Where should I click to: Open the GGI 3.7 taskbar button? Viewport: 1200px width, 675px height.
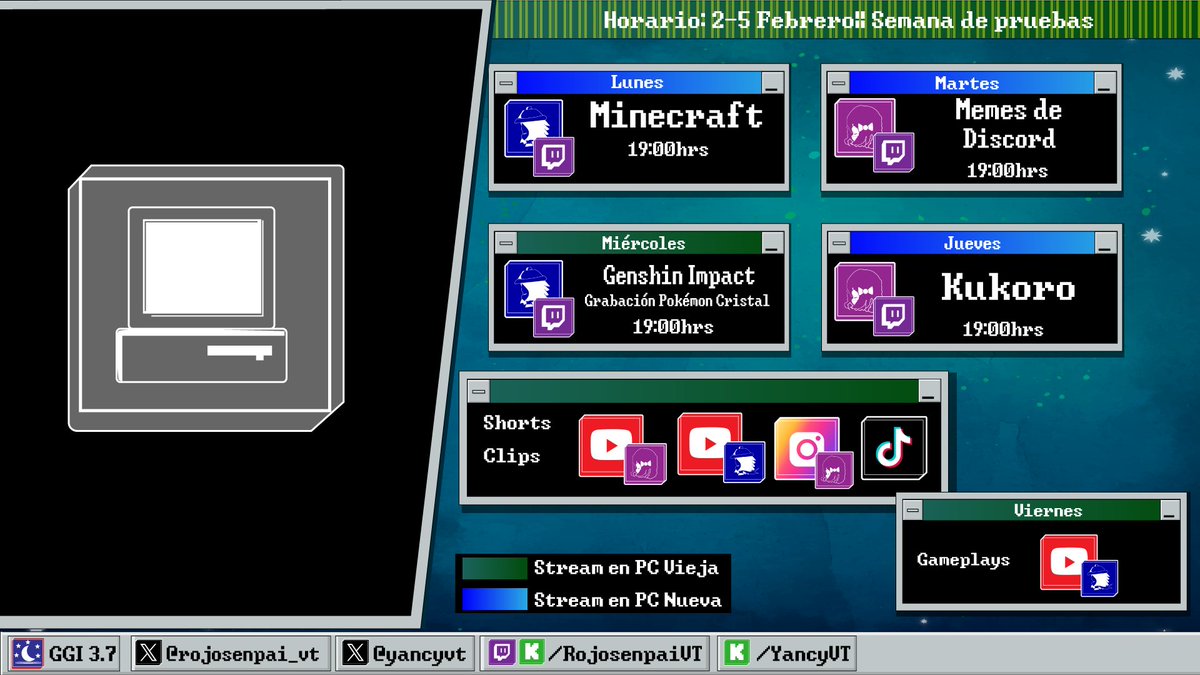[x=64, y=655]
